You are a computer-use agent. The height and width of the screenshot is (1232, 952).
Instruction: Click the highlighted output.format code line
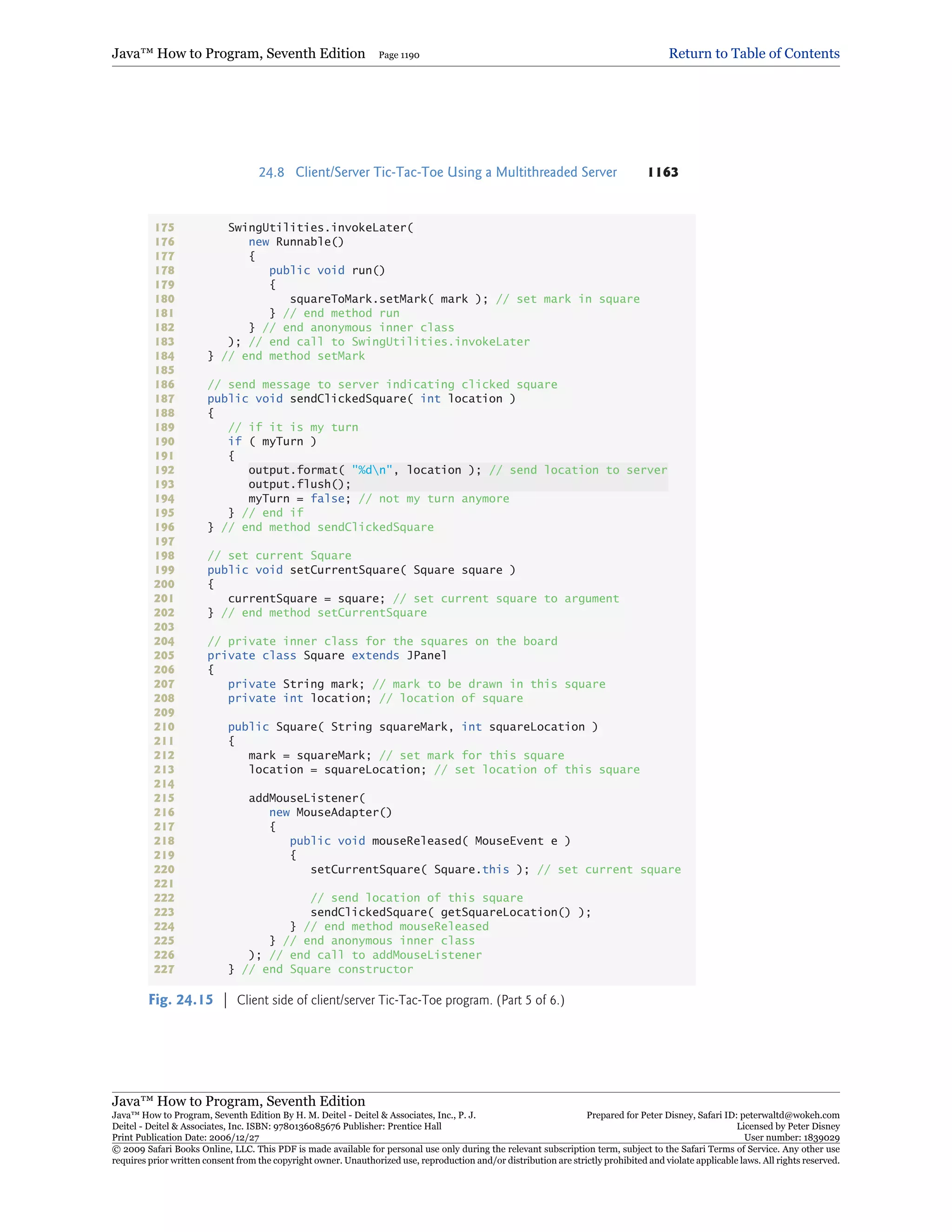(364, 470)
